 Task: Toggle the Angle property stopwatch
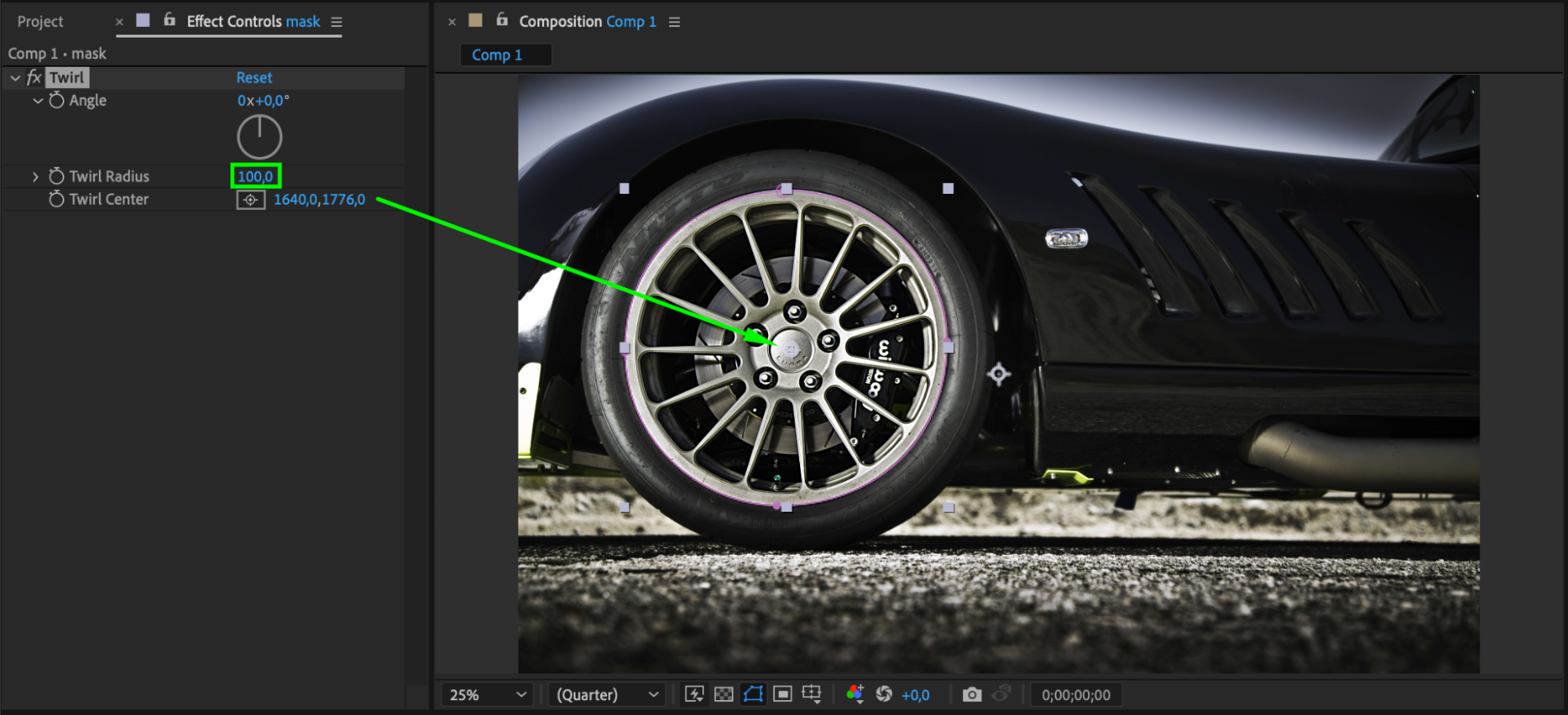click(x=56, y=100)
